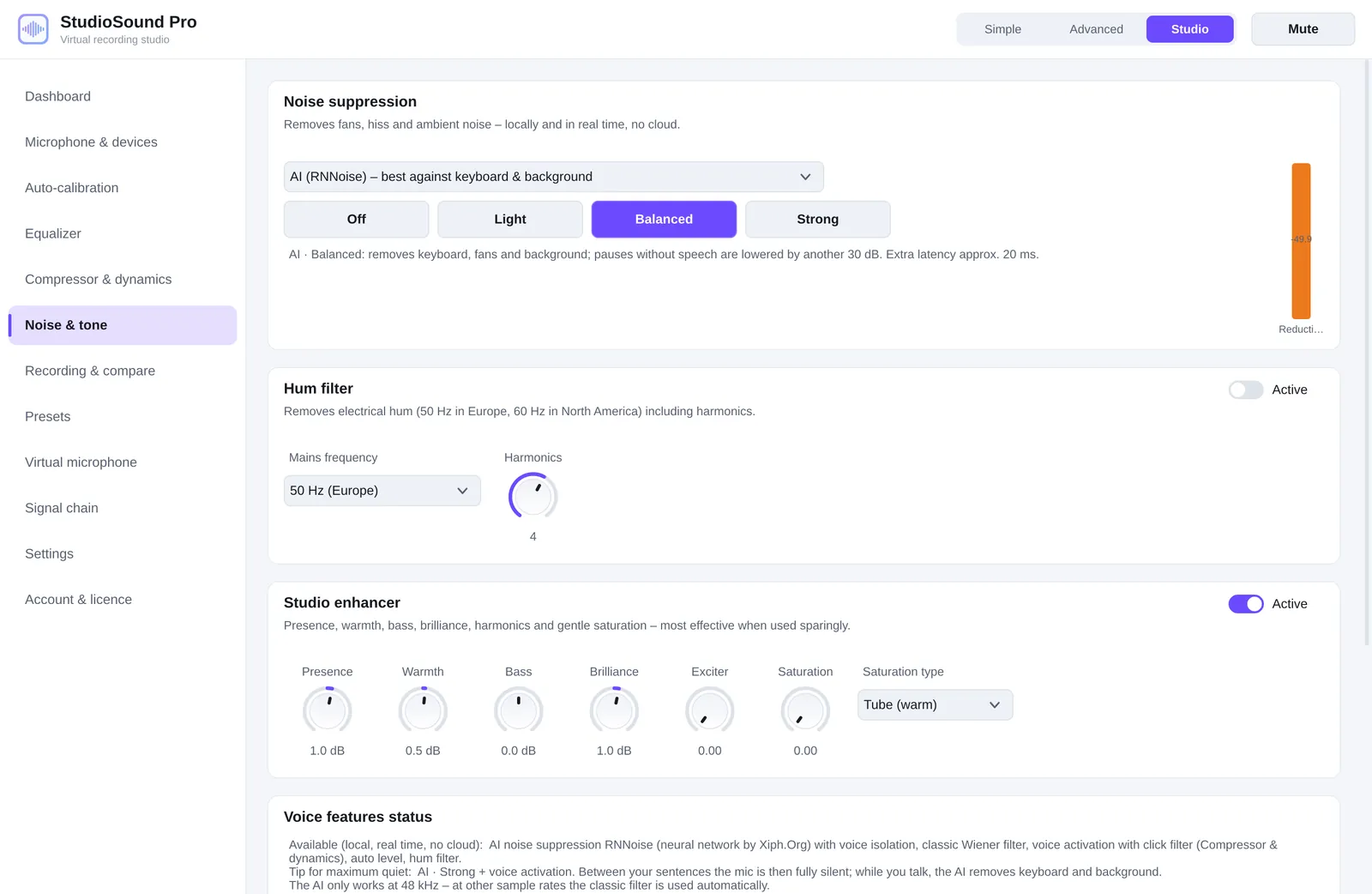Open Virtual microphone section
The height and width of the screenshot is (894, 1372).
123,462
